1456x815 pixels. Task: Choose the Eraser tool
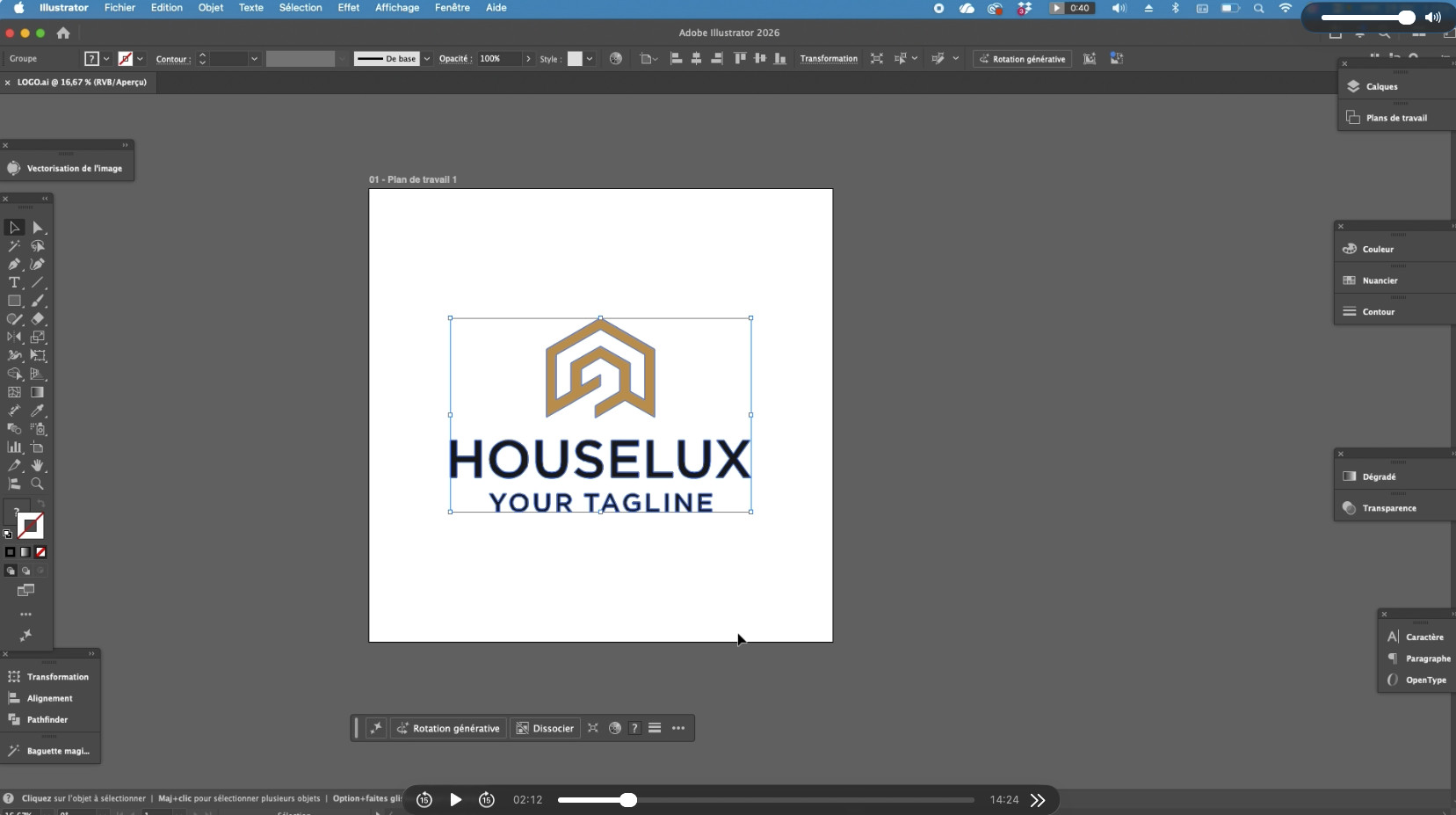click(37, 319)
